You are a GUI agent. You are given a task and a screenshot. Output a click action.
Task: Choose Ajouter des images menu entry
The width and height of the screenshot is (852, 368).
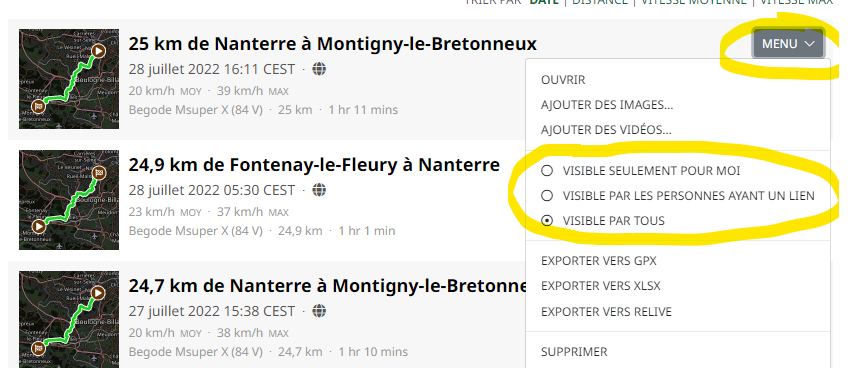click(607, 105)
